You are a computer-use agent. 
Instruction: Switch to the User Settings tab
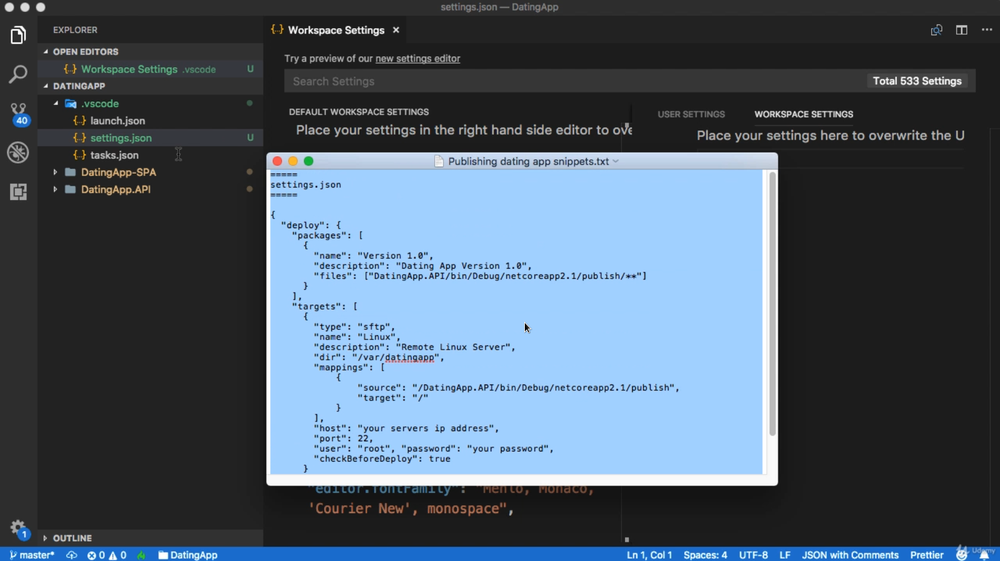click(691, 114)
